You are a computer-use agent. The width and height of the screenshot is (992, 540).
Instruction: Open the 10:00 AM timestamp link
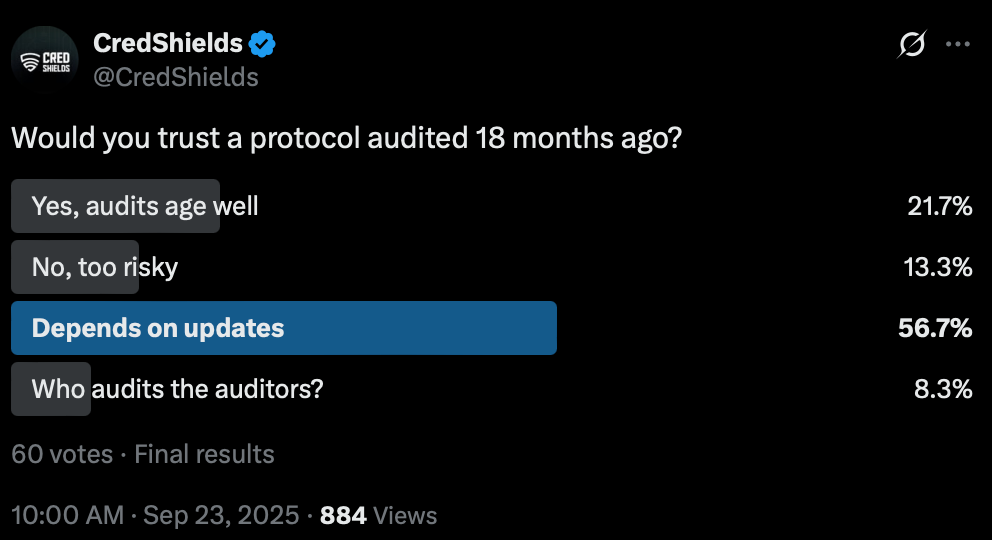[x=67, y=515]
